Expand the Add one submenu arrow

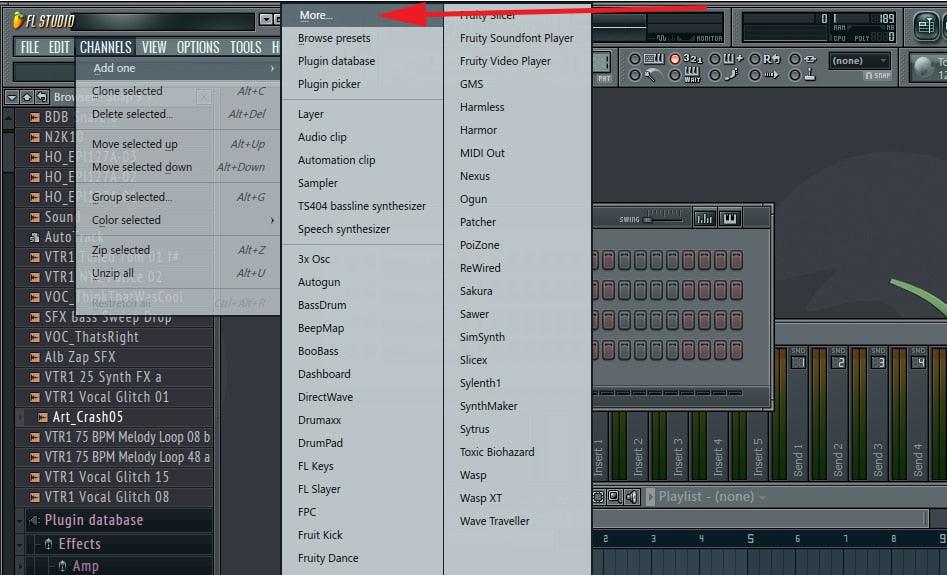[272, 68]
